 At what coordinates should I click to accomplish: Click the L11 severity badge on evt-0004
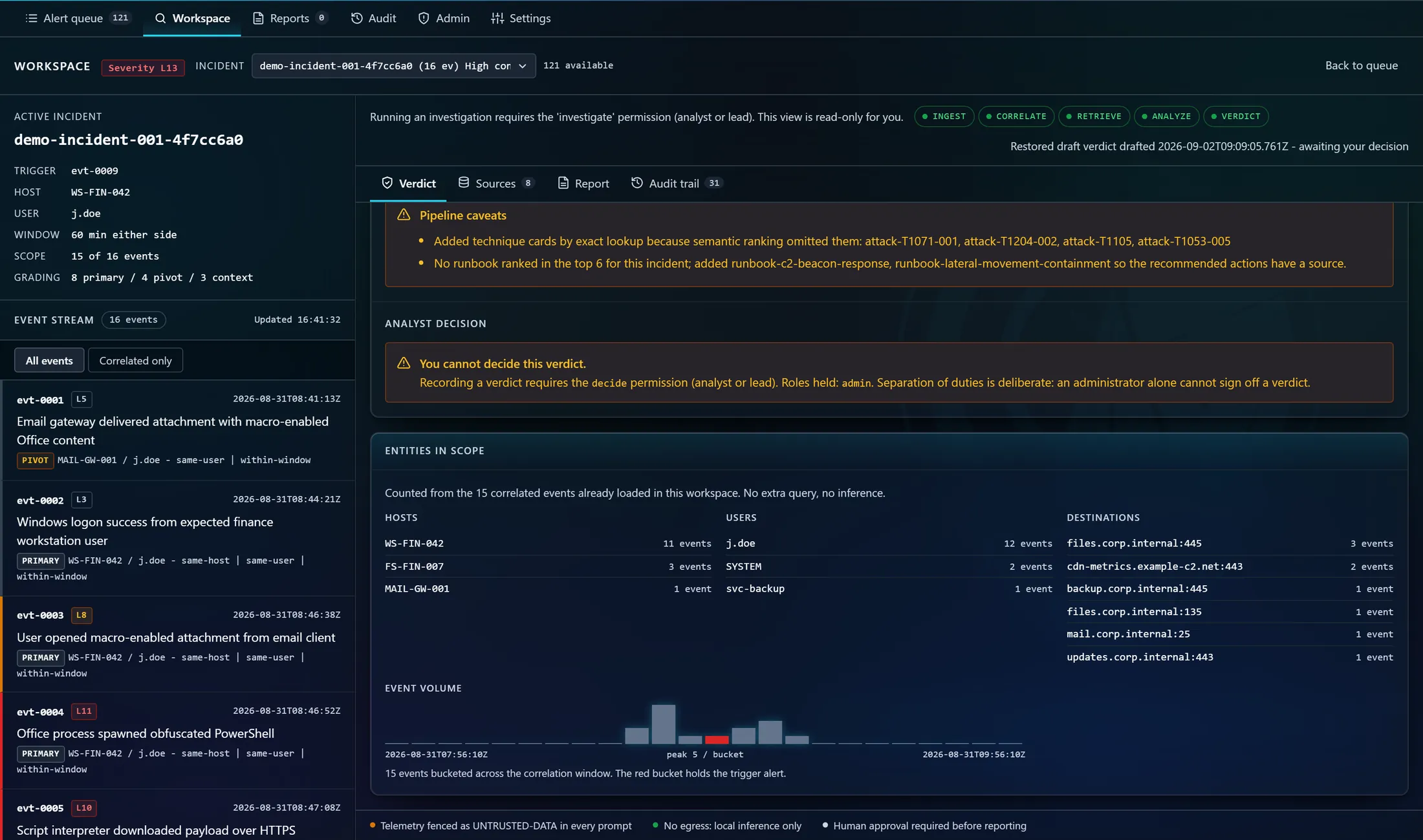tap(83, 711)
